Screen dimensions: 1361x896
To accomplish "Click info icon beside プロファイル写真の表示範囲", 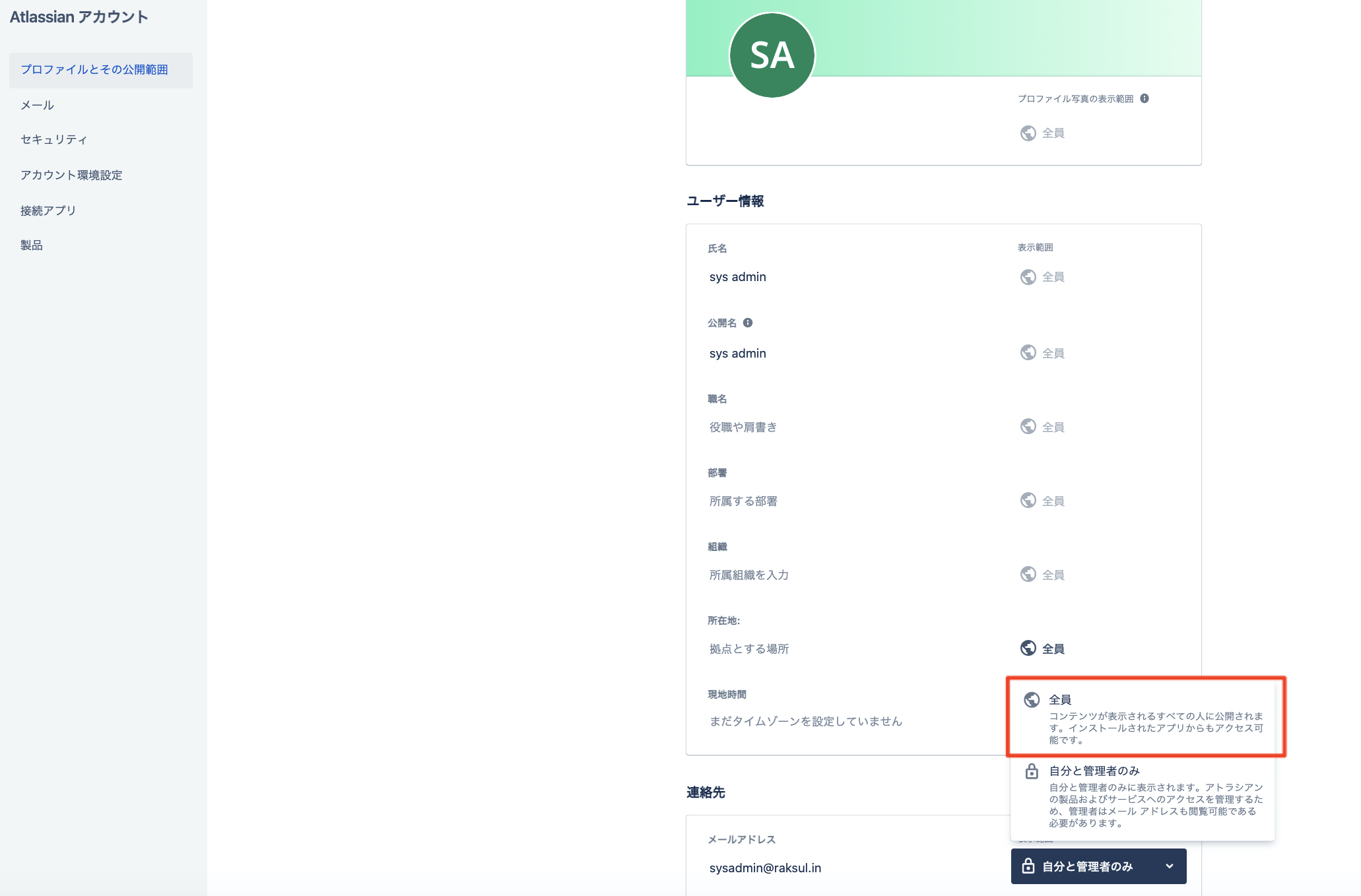I will [x=1145, y=98].
